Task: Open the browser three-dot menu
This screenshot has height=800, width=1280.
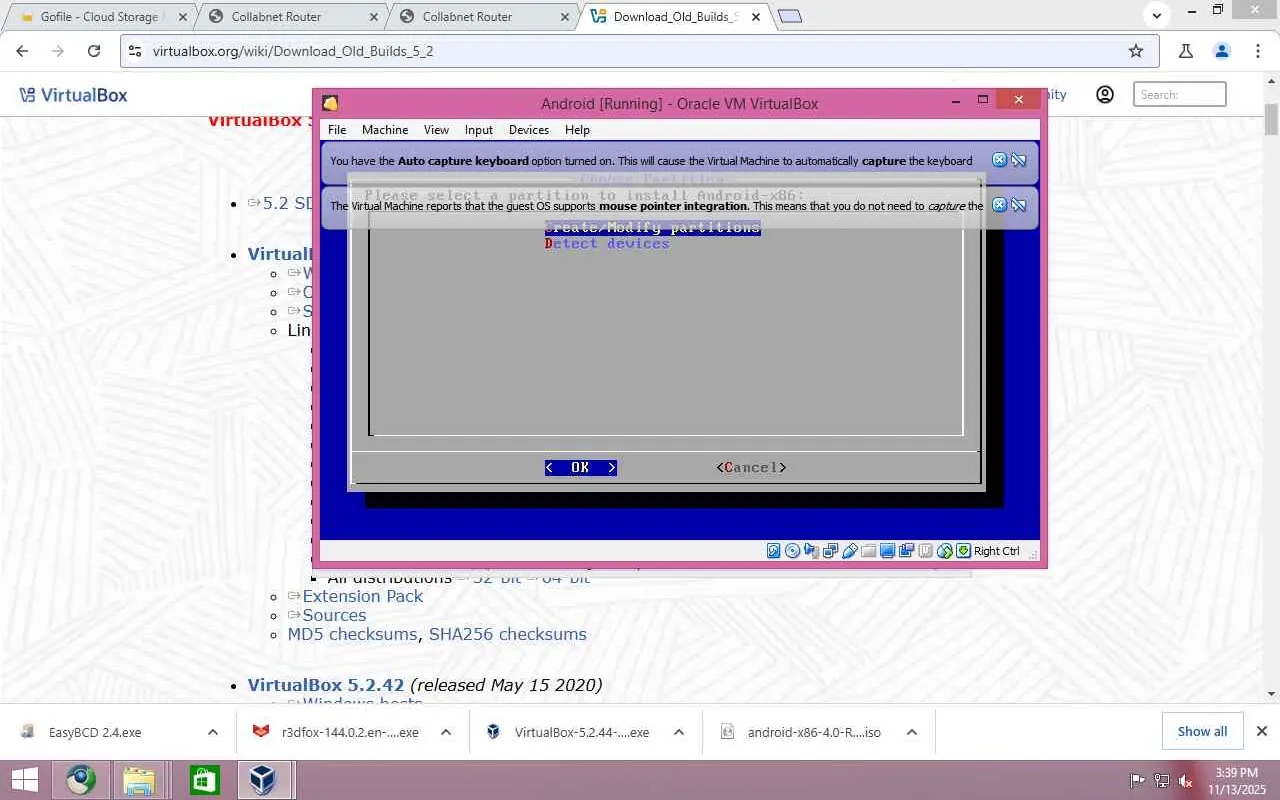Action: [x=1258, y=51]
